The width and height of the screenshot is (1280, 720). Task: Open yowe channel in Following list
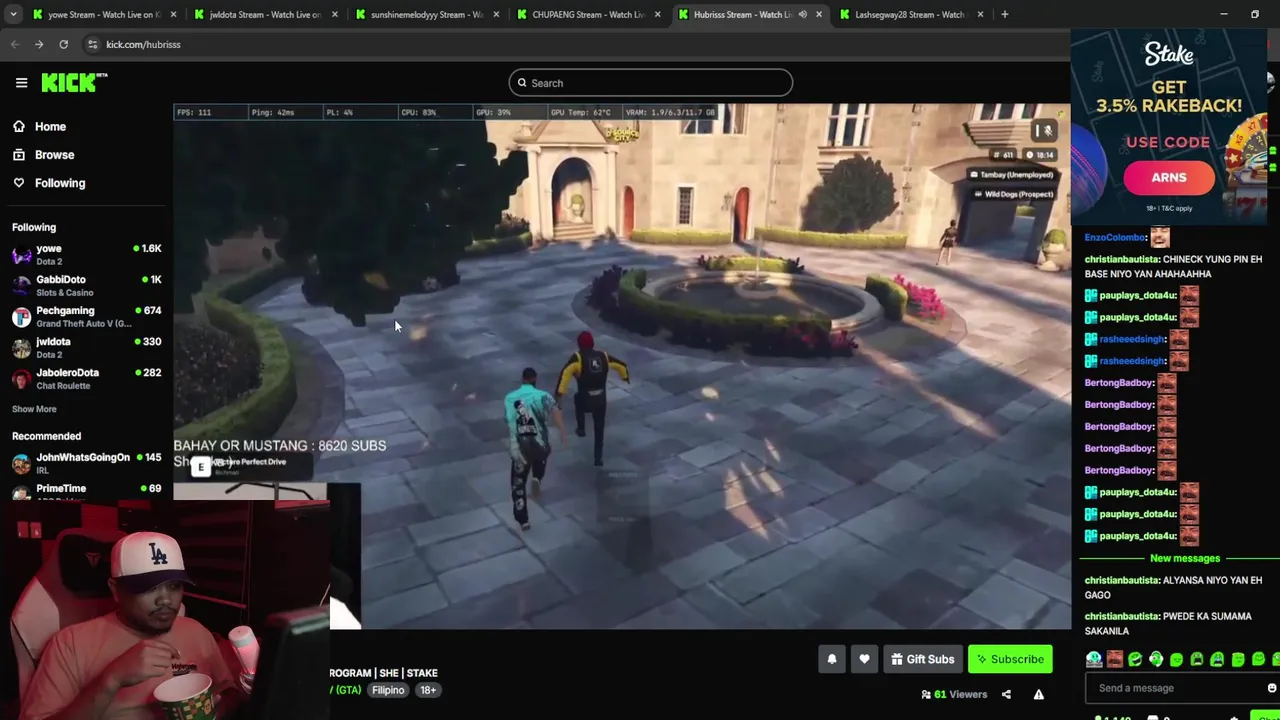coord(86,254)
